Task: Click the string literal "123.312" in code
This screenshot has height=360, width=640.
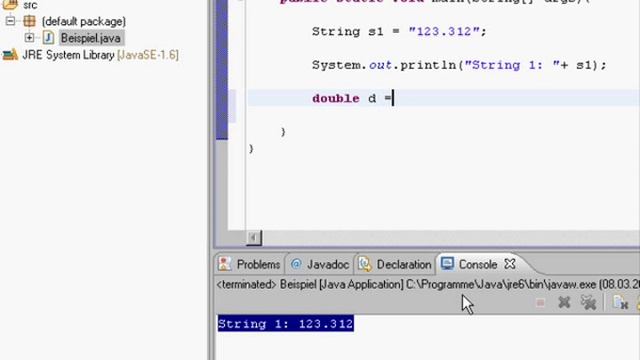Action: point(444,31)
